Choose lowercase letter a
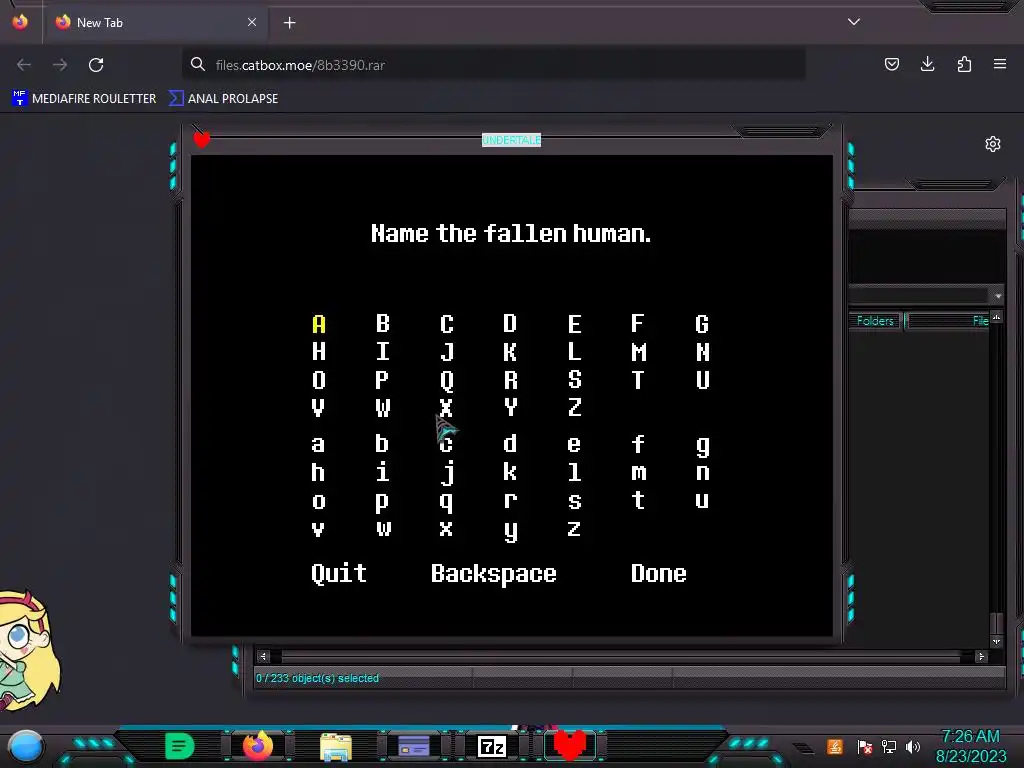This screenshot has width=1024, height=768. tap(318, 445)
